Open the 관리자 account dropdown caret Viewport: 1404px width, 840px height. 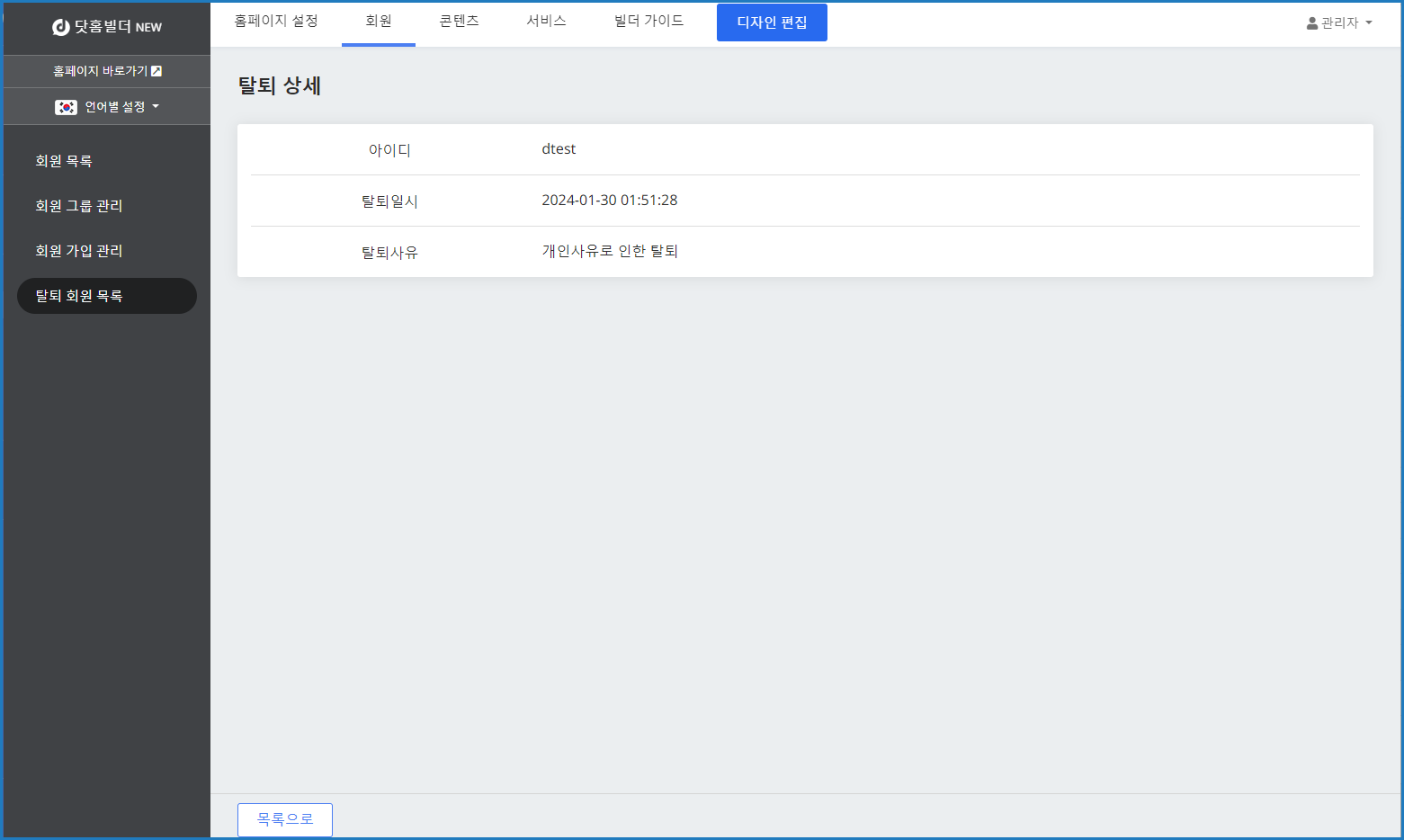coord(1369,23)
